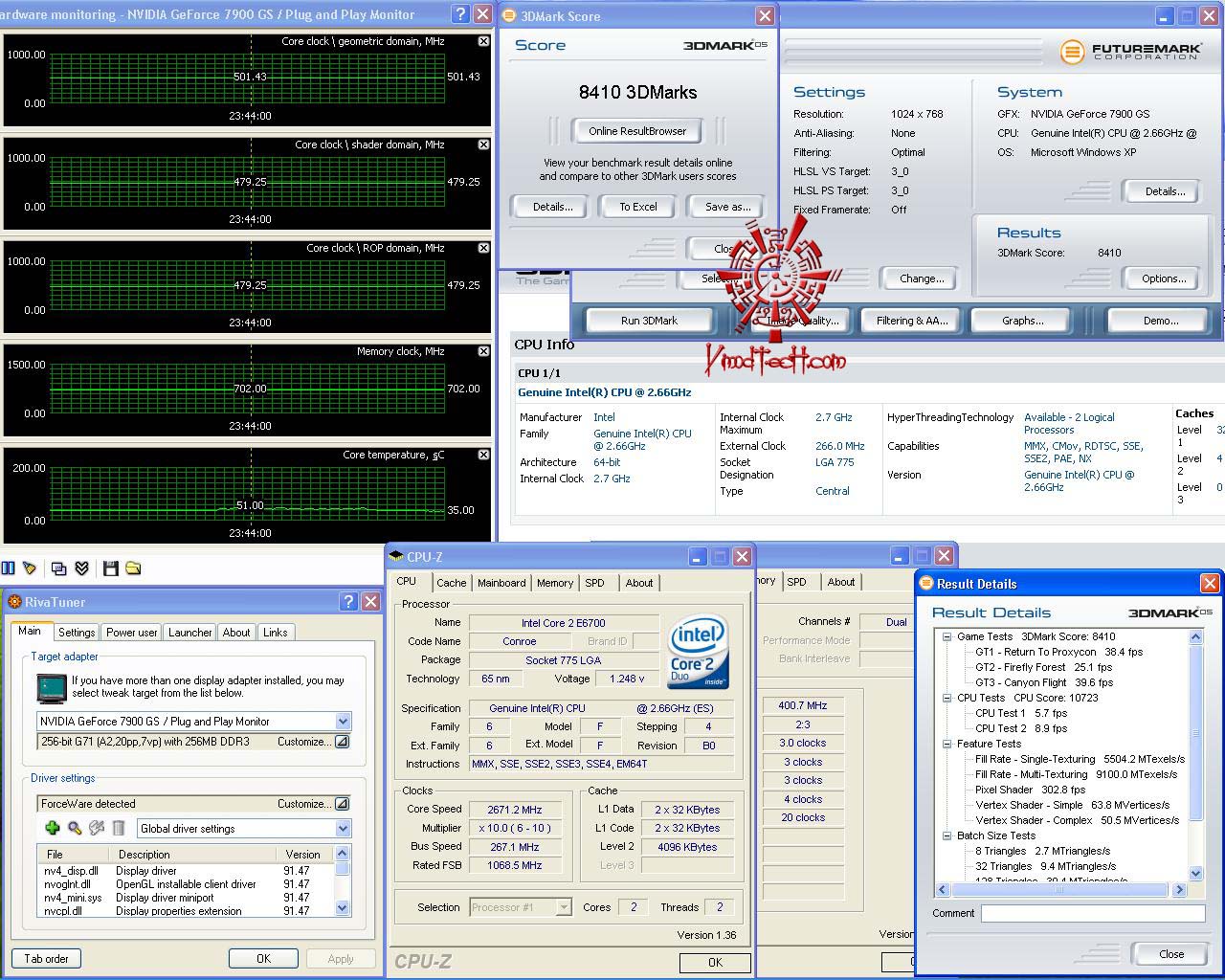This screenshot has height=980, width=1225.
Task: Click the Results Options... button
Action: pos(1164,278)
